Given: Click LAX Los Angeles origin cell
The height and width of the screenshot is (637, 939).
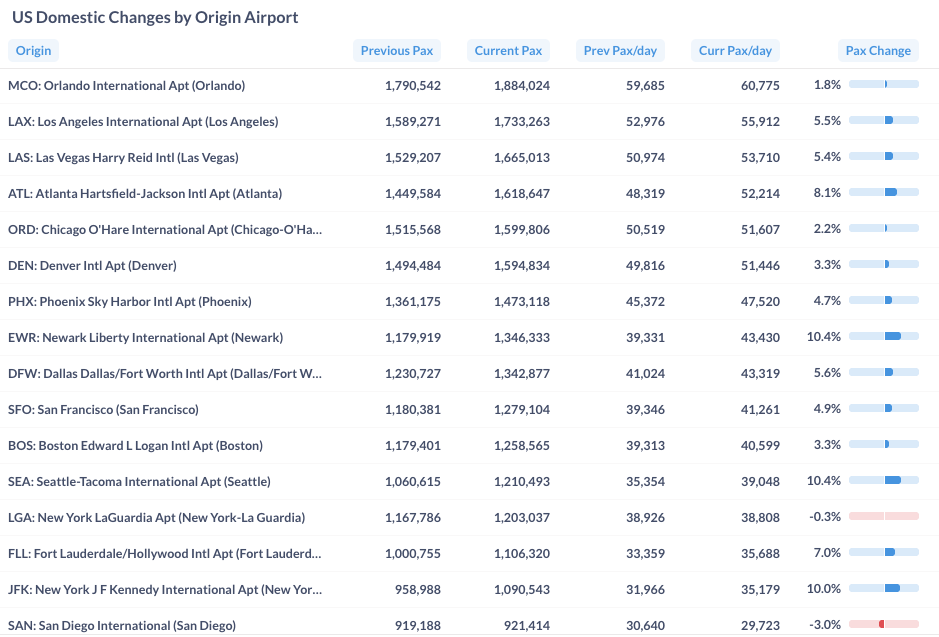Looking at the screenshot, I should click(143, 122).
